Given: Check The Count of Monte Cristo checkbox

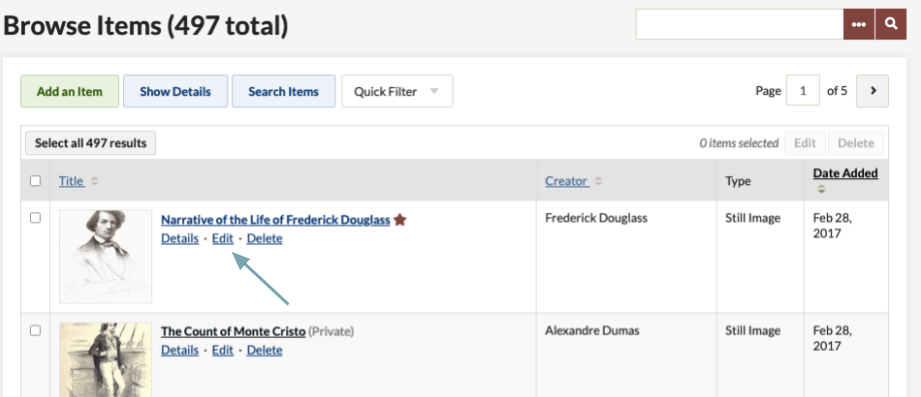Looking at the screenshot, I should click(35, 331).
